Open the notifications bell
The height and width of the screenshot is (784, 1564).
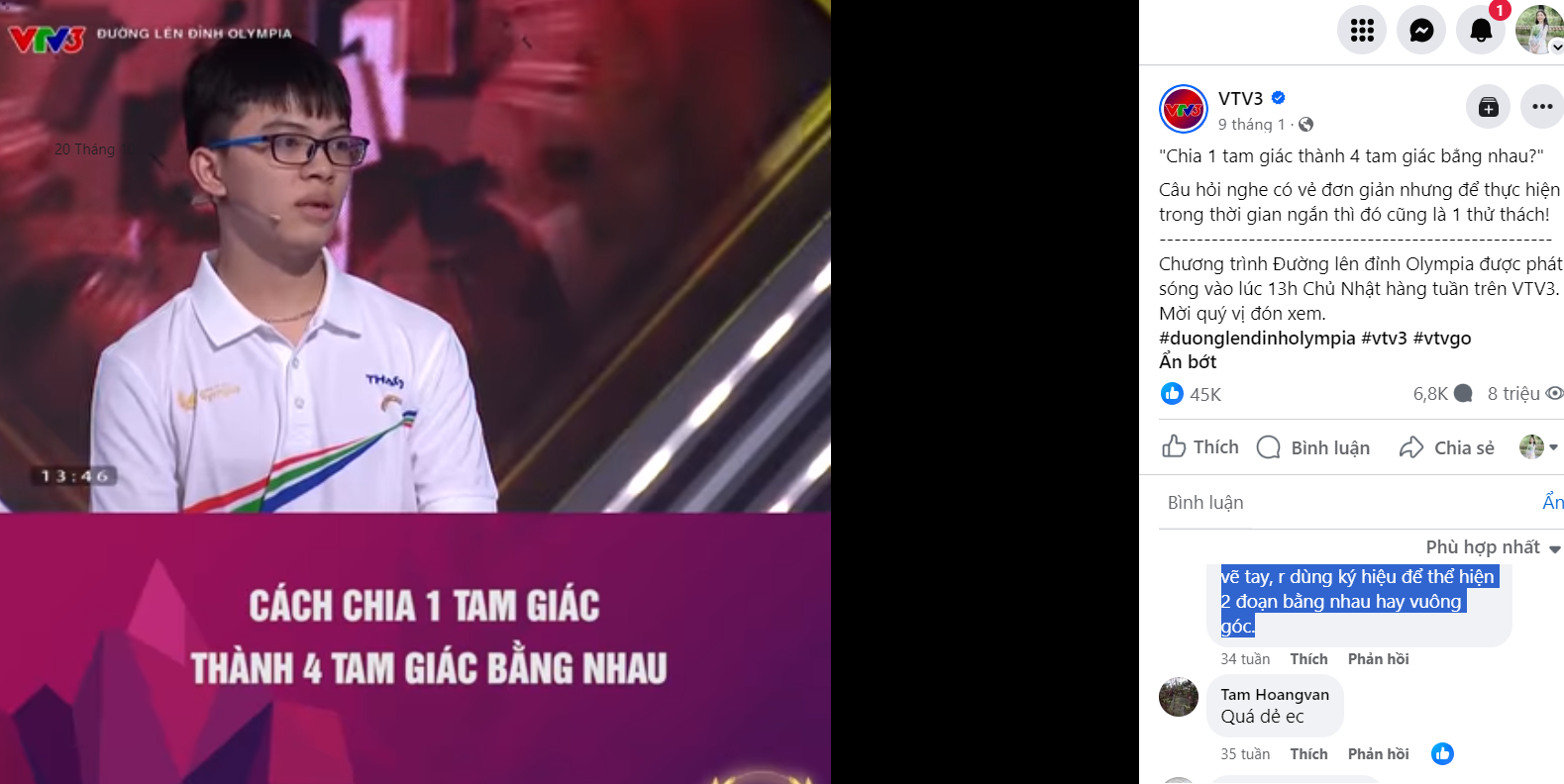pyautogui.click(x=1481, y=30)
